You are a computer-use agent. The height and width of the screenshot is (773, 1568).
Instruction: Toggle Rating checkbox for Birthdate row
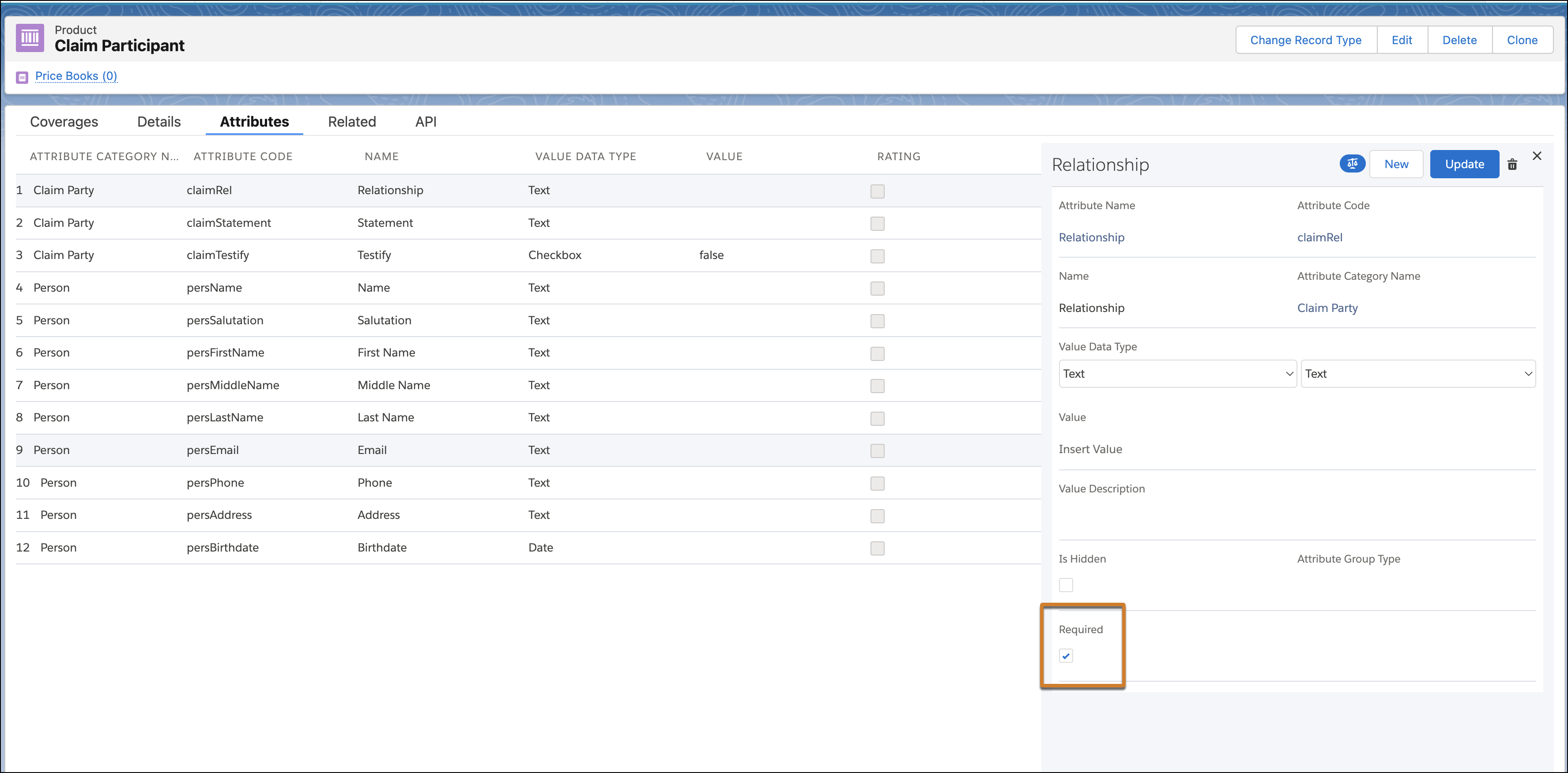tap(877, 548)
